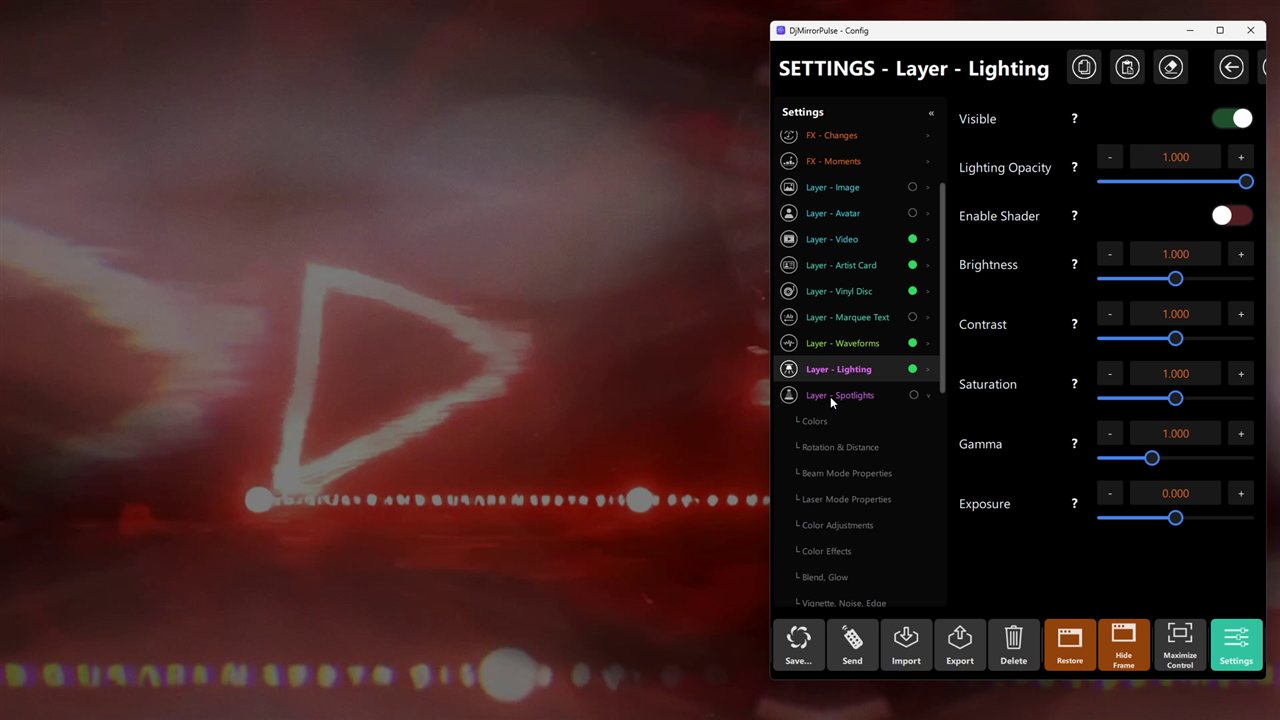
Task: Show help for Gamma question mark
Action: coord(1075,444)
